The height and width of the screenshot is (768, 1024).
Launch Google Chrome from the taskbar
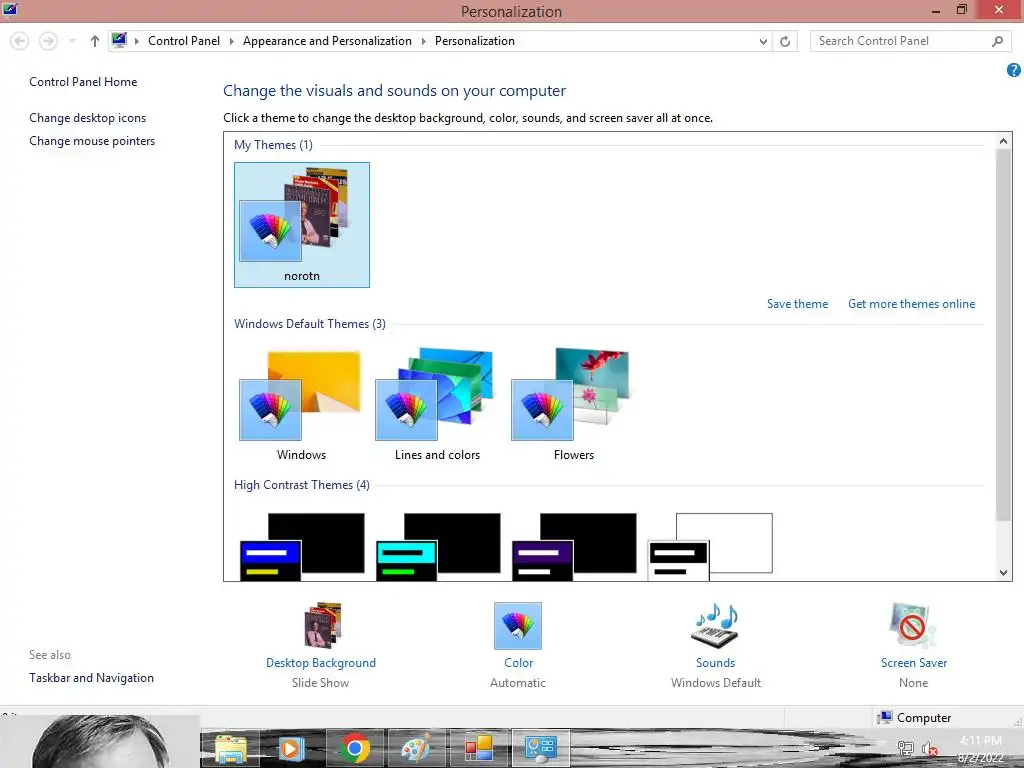(355, 748)
